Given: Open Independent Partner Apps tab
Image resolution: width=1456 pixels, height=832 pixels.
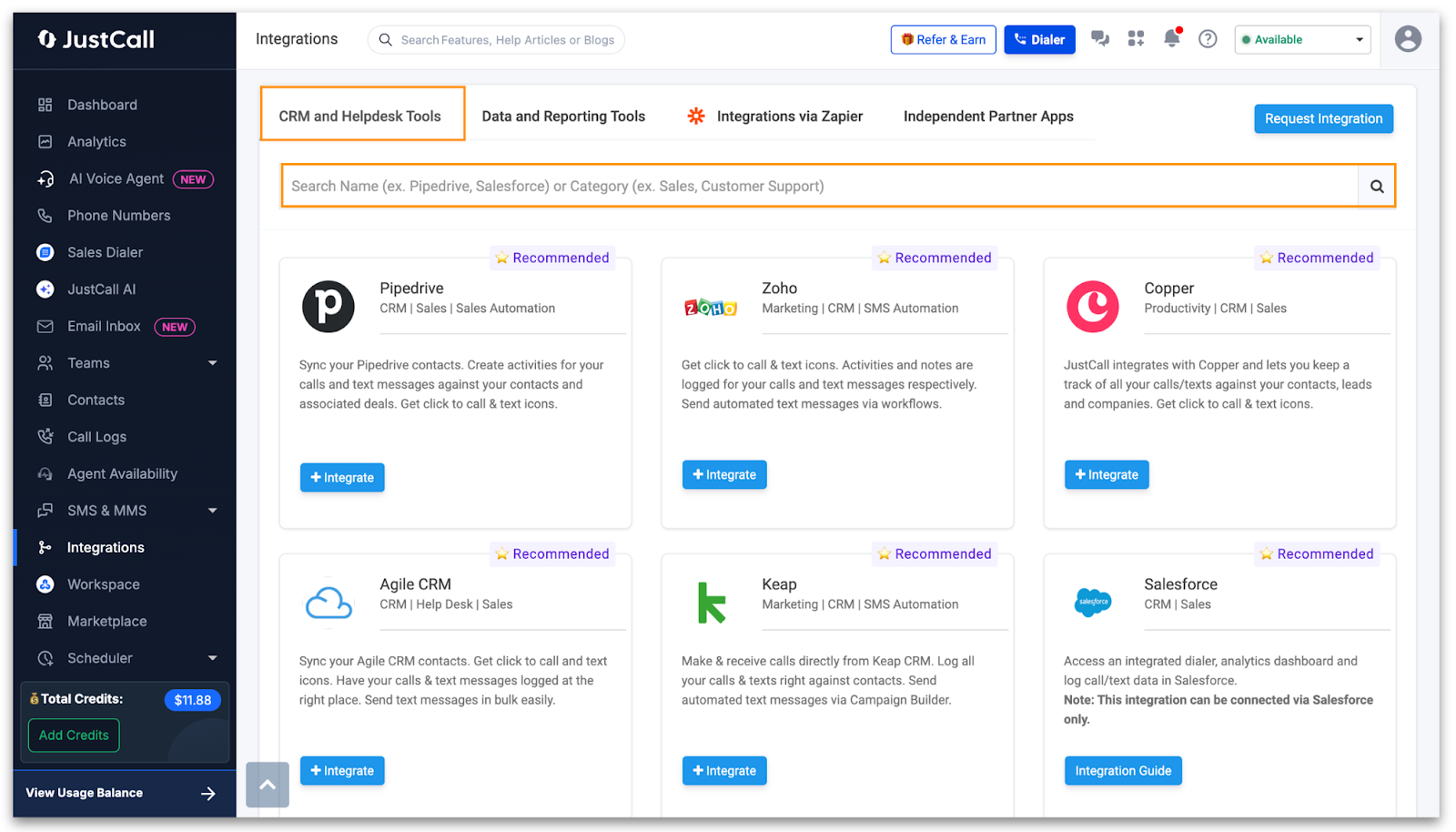Looking at the screenshot, I should tap(988, 117).
